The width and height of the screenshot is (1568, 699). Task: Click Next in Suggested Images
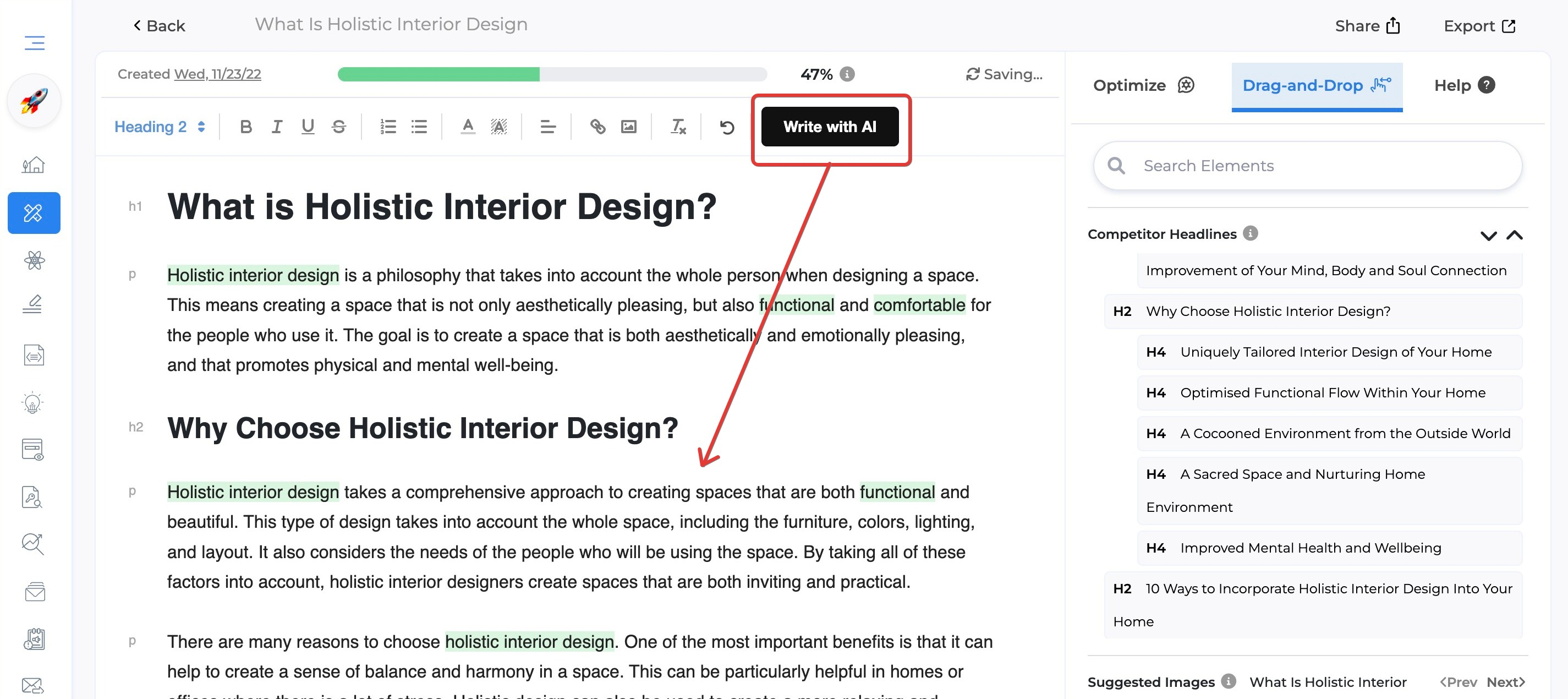pyautogui.click(x=1505, y=682)
